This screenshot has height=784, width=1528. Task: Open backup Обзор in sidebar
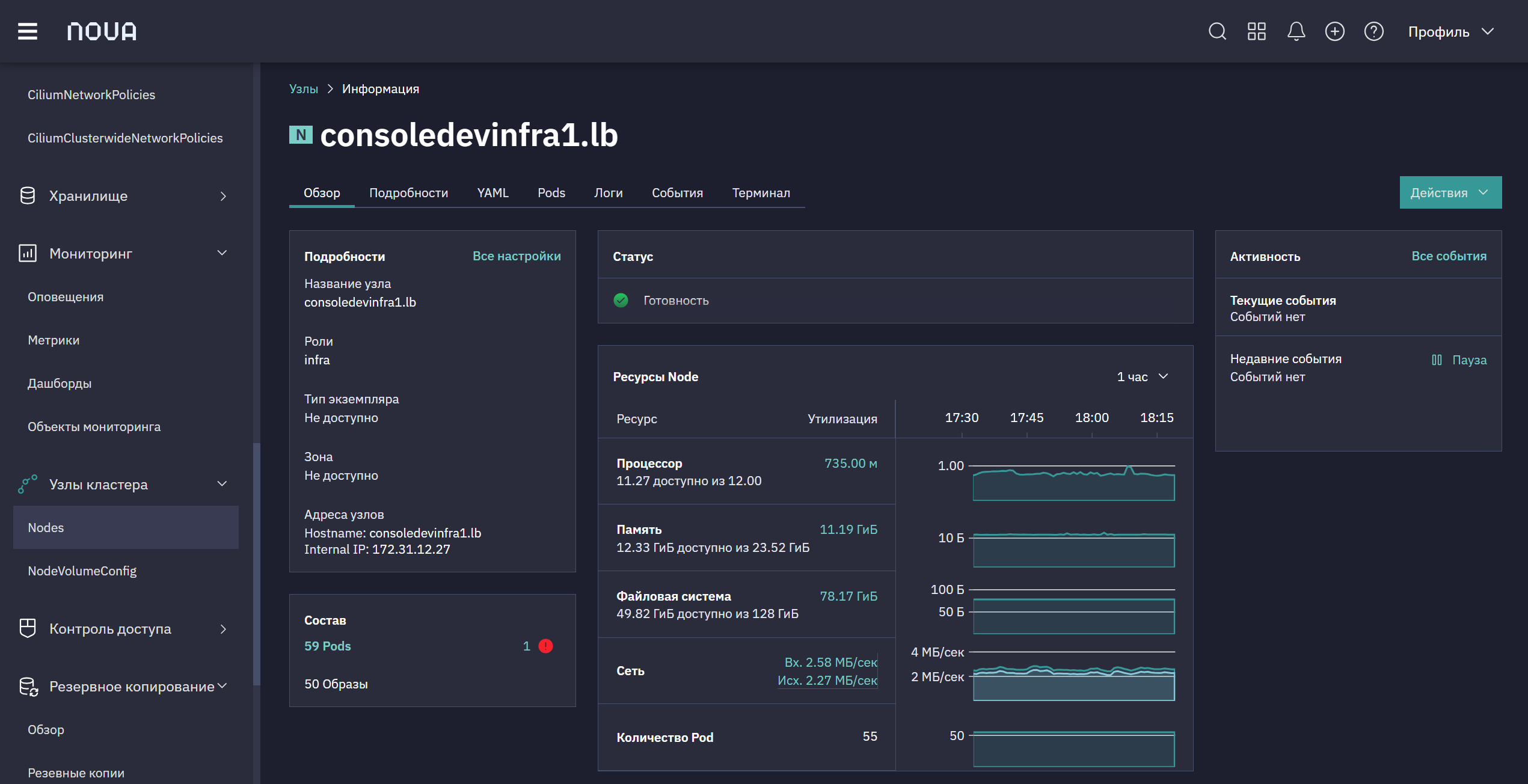coord(46,729)
